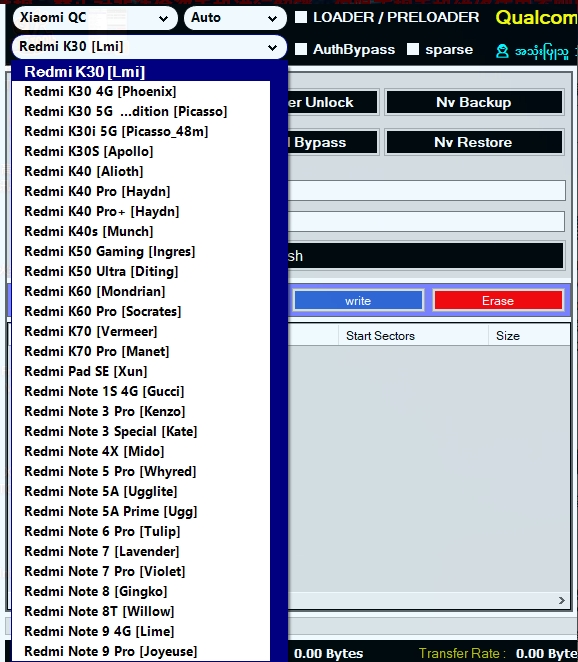Screen dimensions: 578x662
Task: Select Redmi Note 9 4G [Lime]
Action: point(141,632)
